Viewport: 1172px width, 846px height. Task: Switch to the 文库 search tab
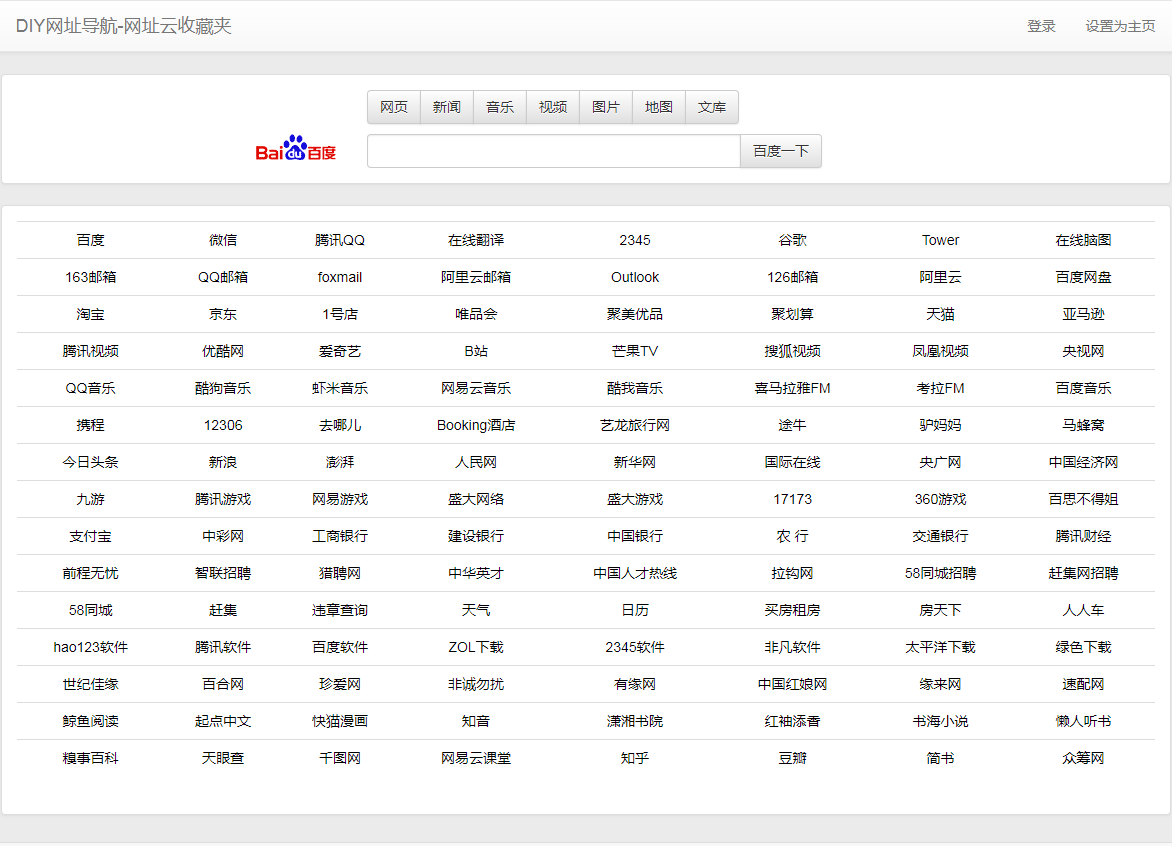pos(711,107)
